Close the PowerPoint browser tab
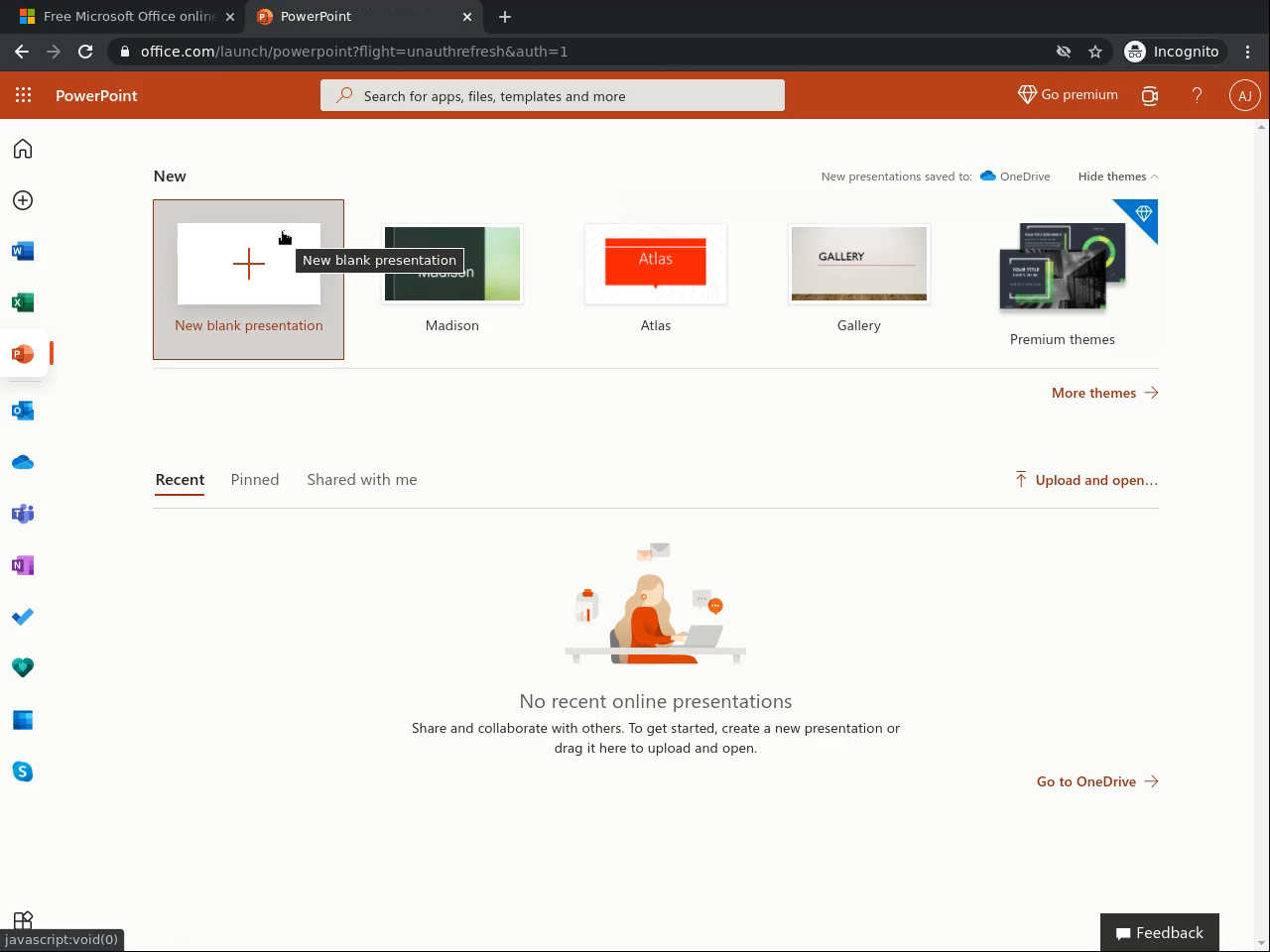Image resolution: width=1270 pixels, height=952 pixels. [467, 17]
